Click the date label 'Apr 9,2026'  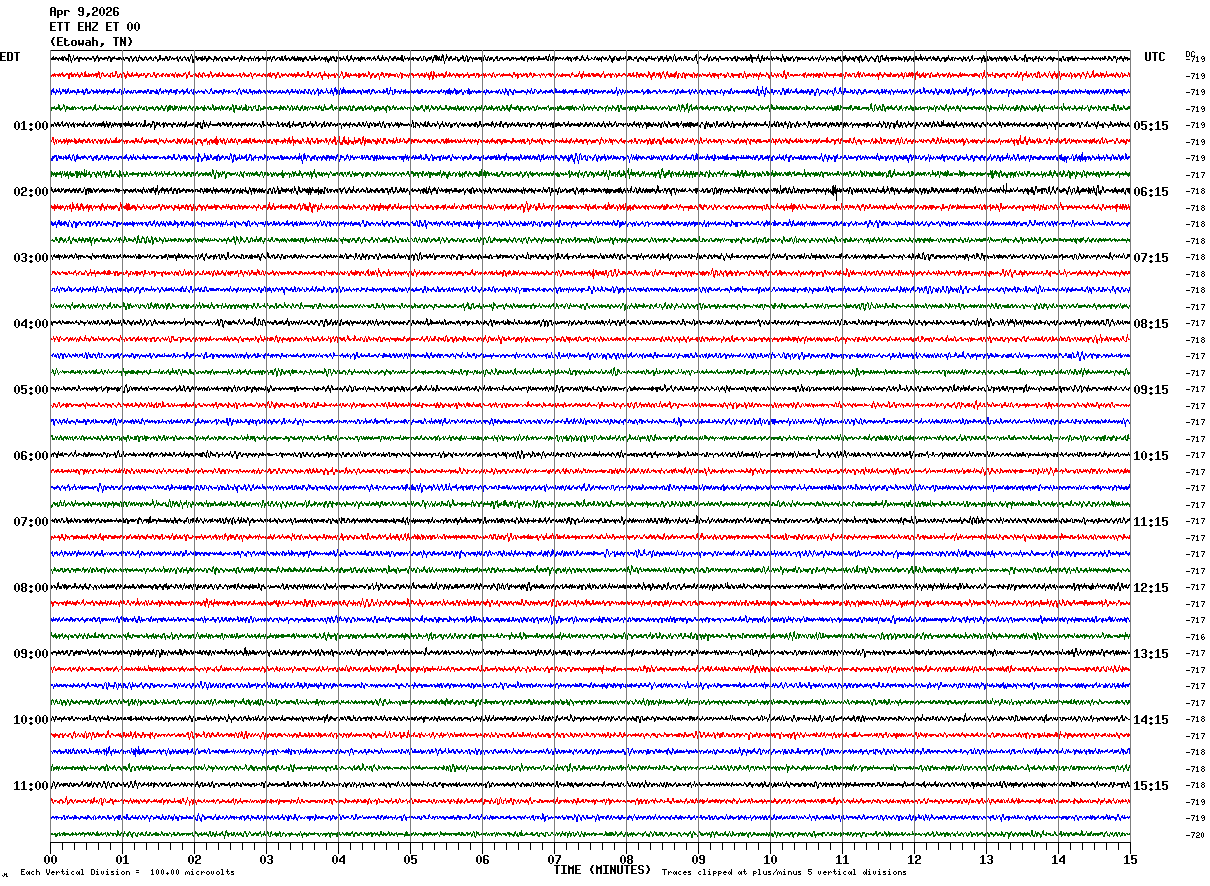(84, 12)
